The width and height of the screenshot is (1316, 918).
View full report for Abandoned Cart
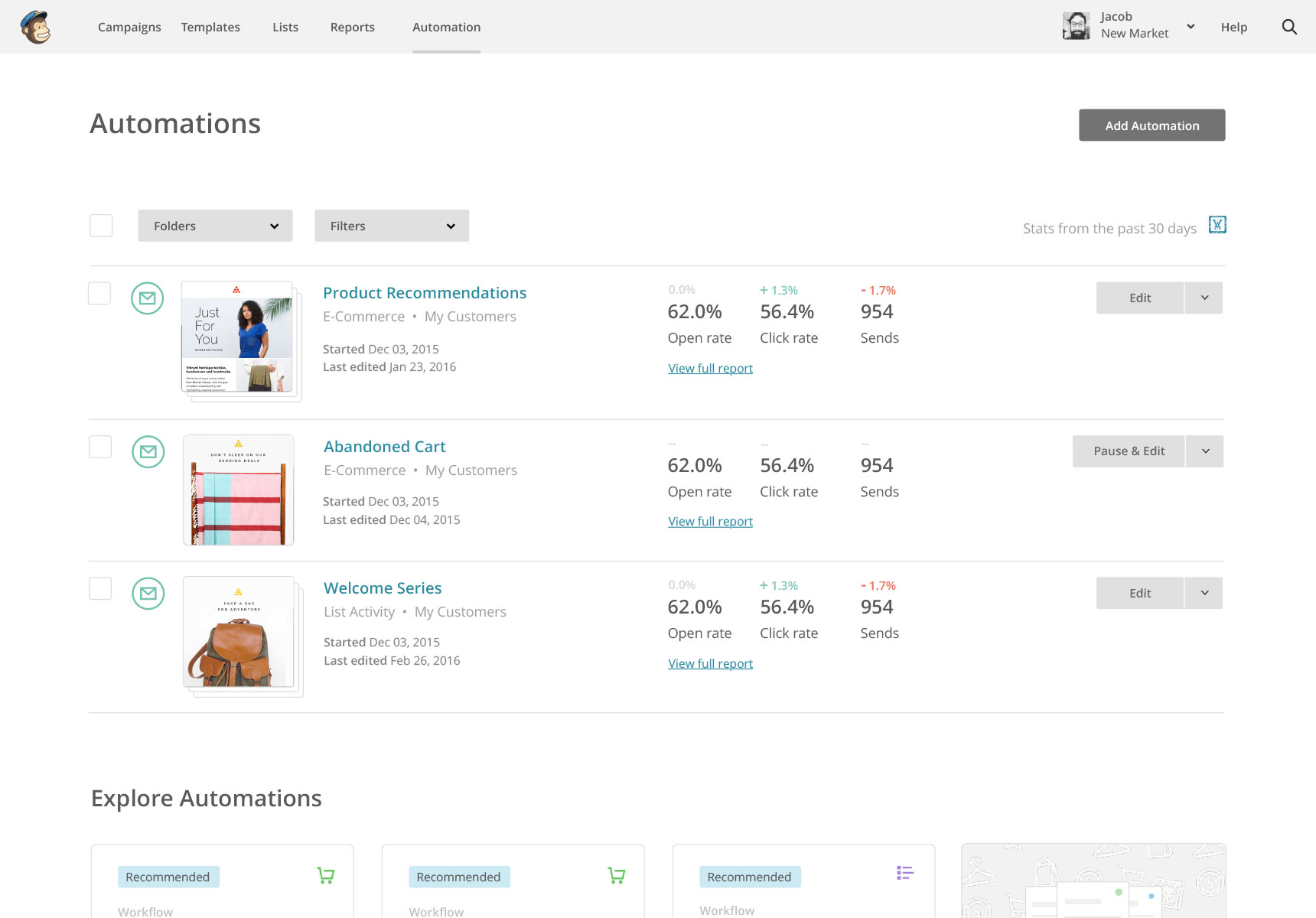(710, 521)
